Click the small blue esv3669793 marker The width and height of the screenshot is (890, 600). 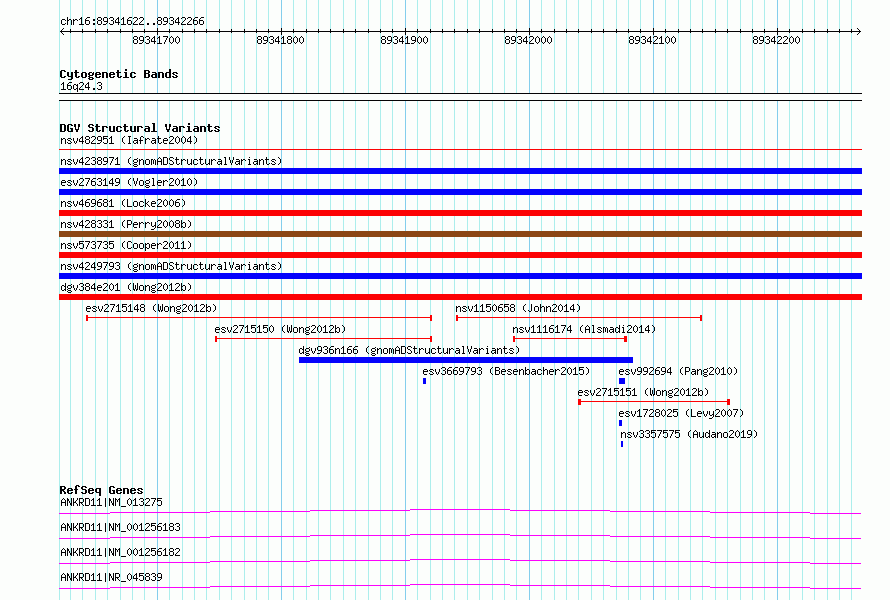(x=425, y=381)
